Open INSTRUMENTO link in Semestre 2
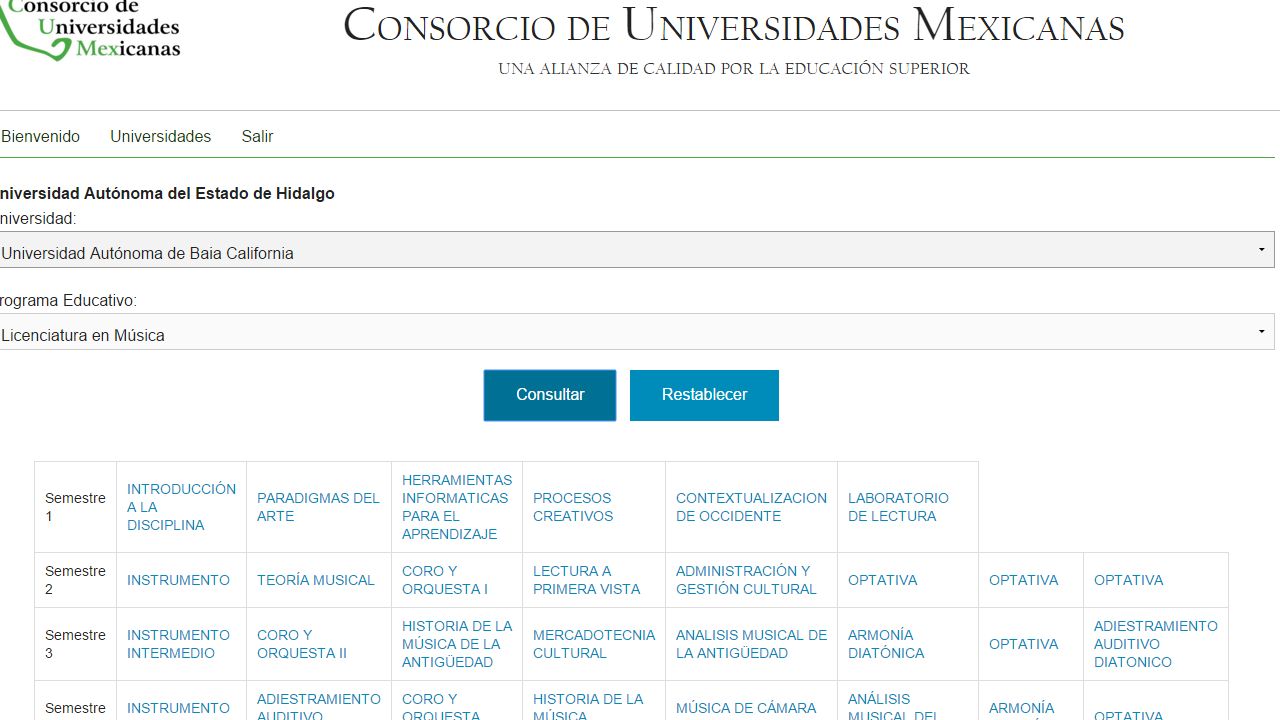Viewport: 1280px width, 720px height. point(178,580)
